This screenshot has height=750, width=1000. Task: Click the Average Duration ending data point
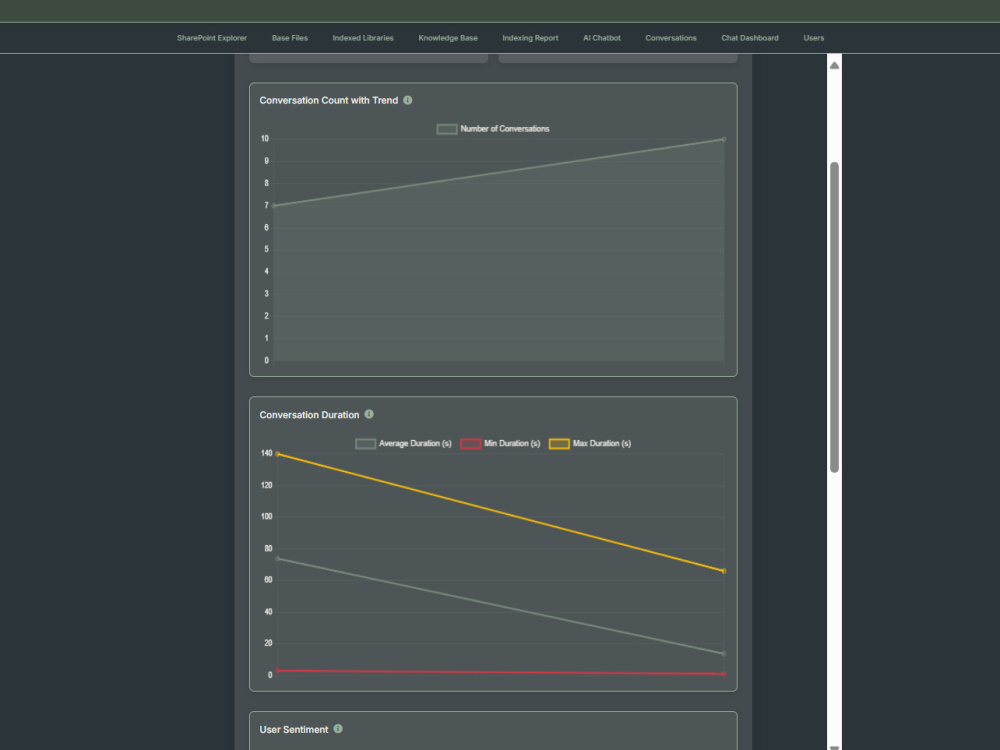click(723, 654)
